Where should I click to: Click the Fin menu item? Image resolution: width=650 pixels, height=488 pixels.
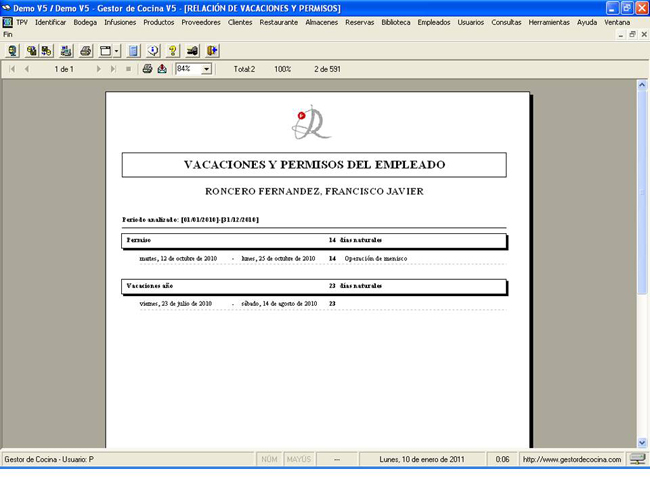8,33
